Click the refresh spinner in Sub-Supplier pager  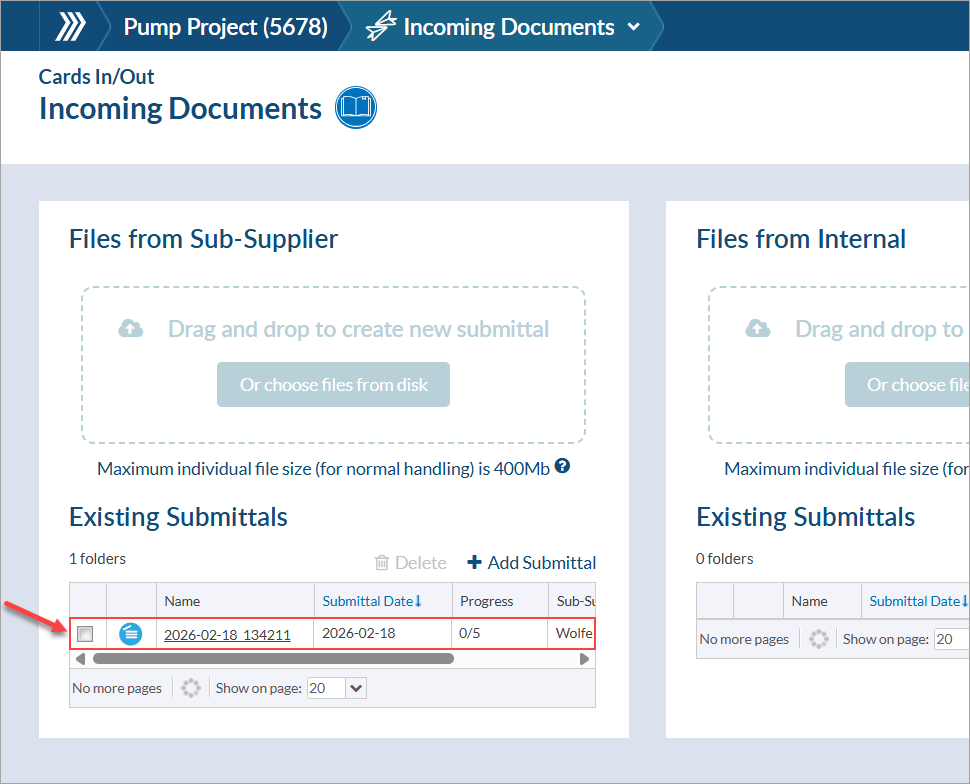pyautogui.click(x=191, y=688)
